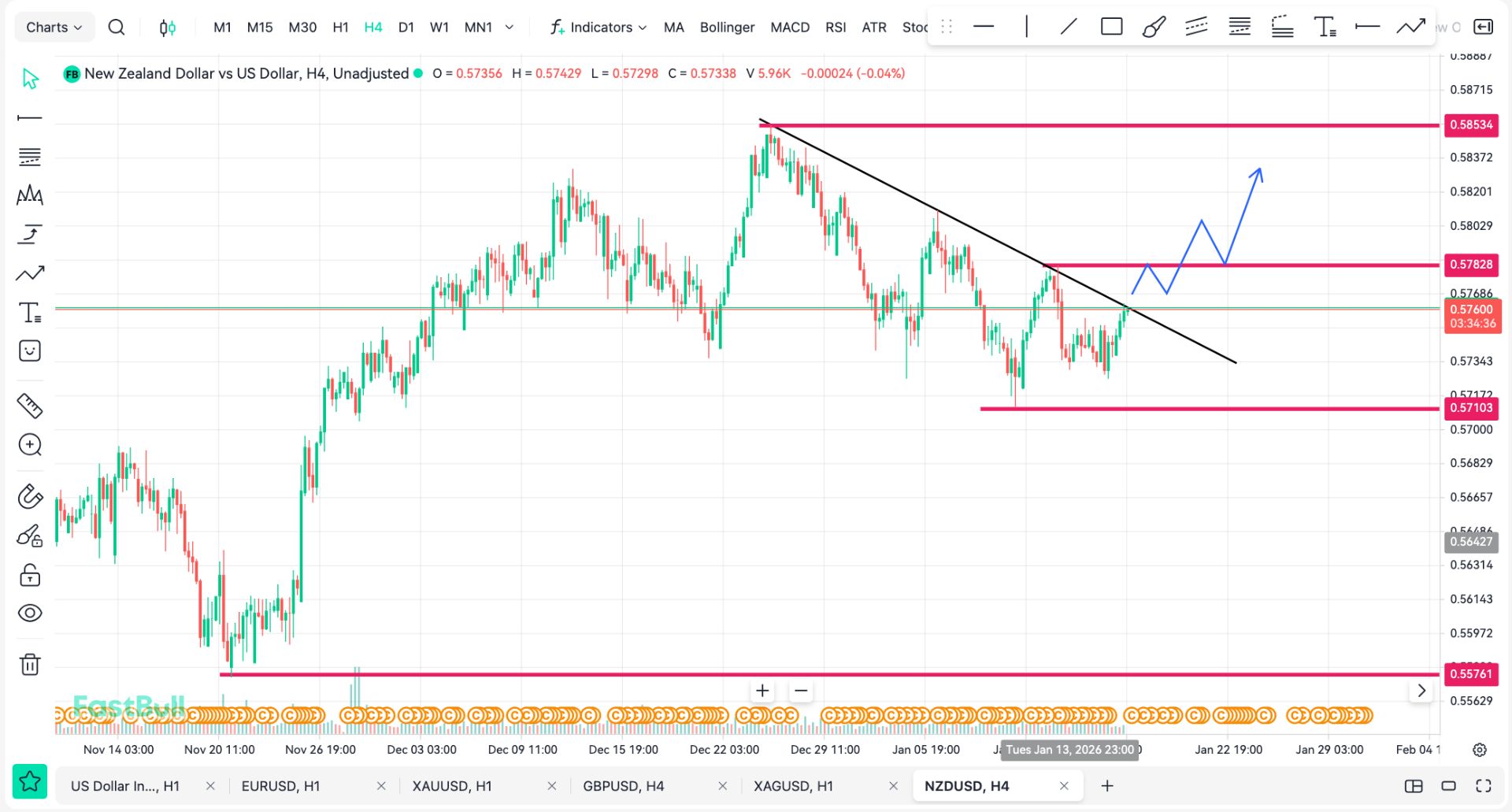Select the rectangle drawing tool

(1111, 27)
